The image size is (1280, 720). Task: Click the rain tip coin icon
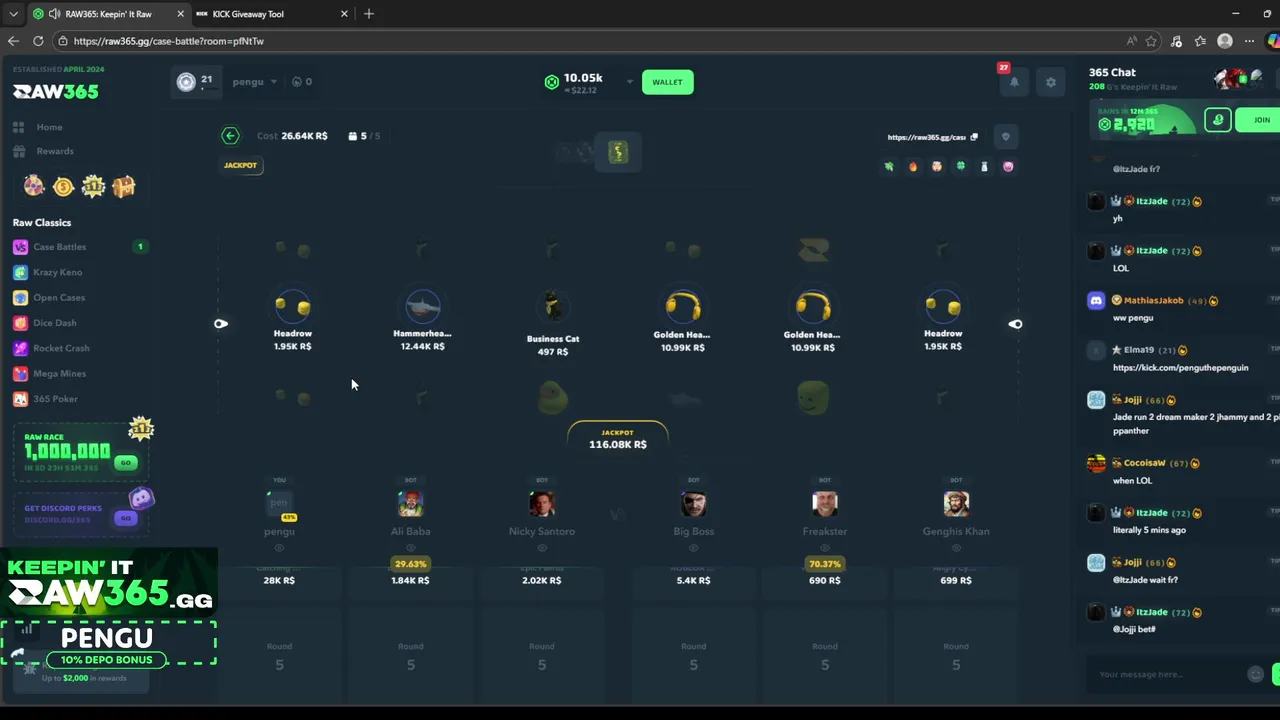tap(1217, 120)
